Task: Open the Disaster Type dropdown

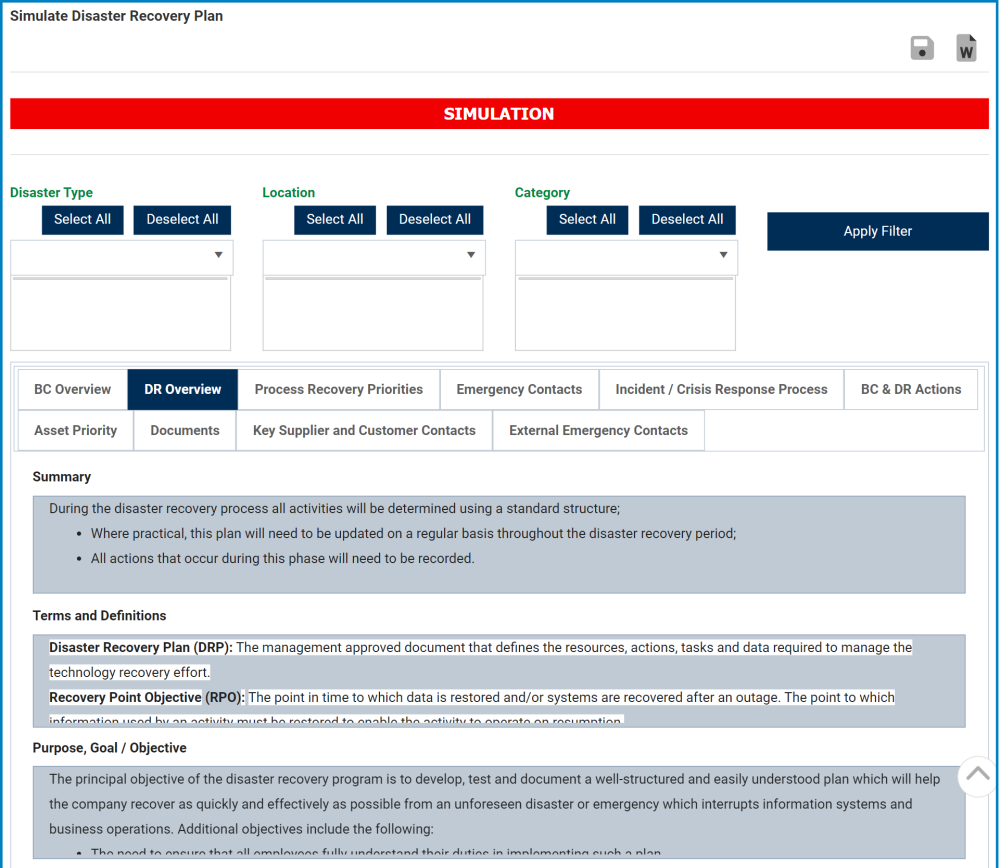Action: click(122, 256)
